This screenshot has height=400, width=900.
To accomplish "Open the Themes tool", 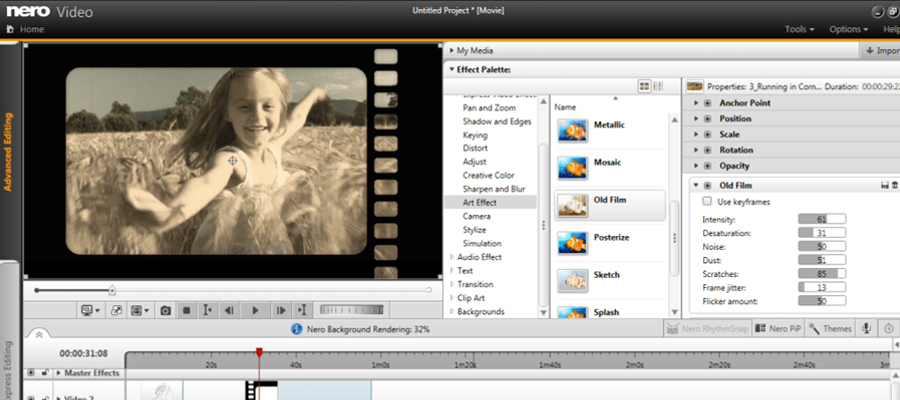I will click(830, 329).
